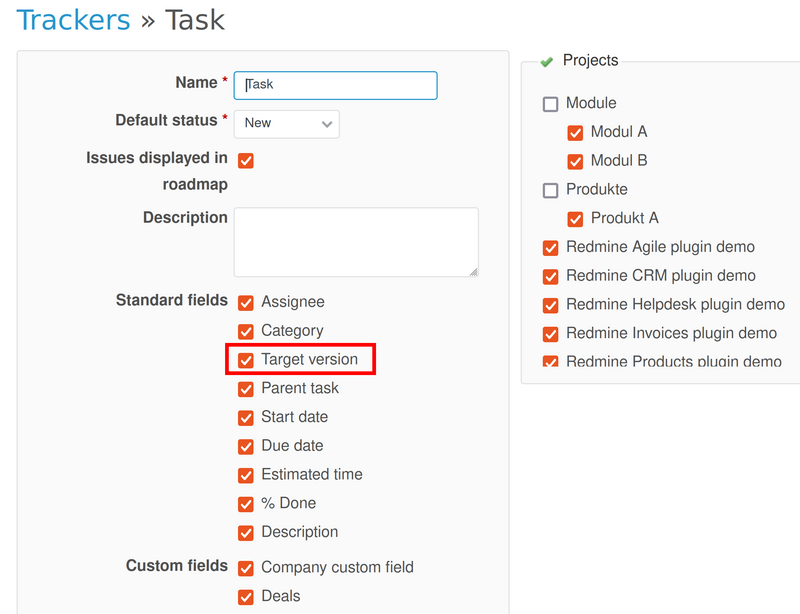The height and width of the screenshot is (614, 800).
Task: Uncheck Redmine Agile plugin demo project
Action: pos(551,248)
